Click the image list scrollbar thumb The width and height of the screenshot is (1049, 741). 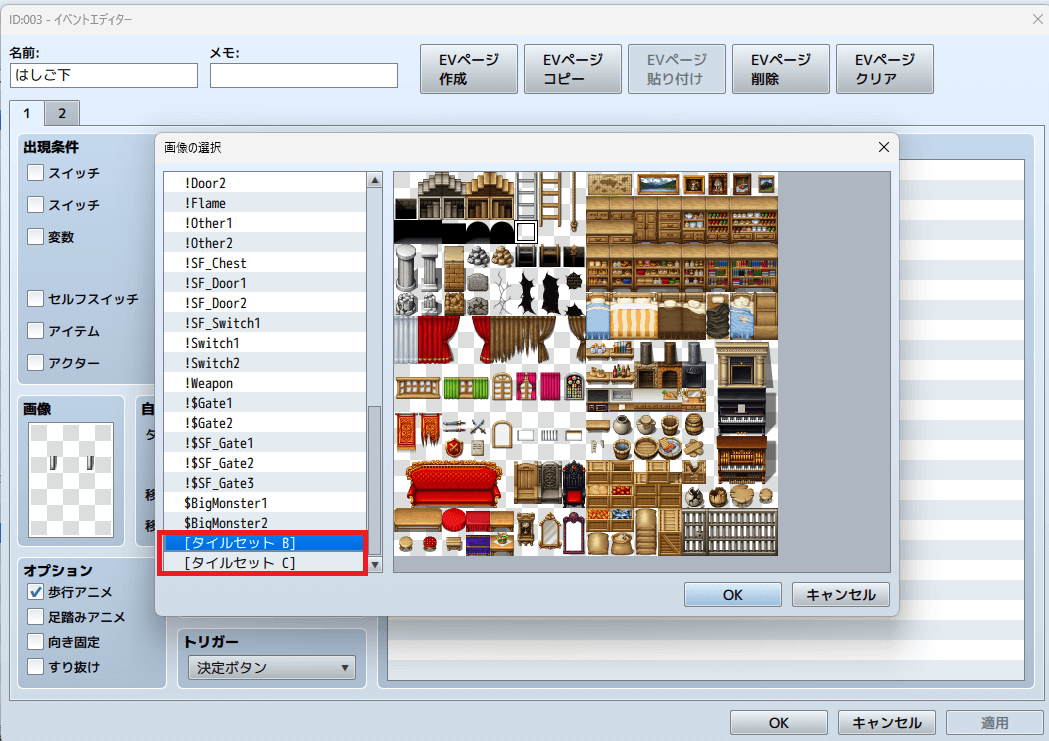point(375,480)
